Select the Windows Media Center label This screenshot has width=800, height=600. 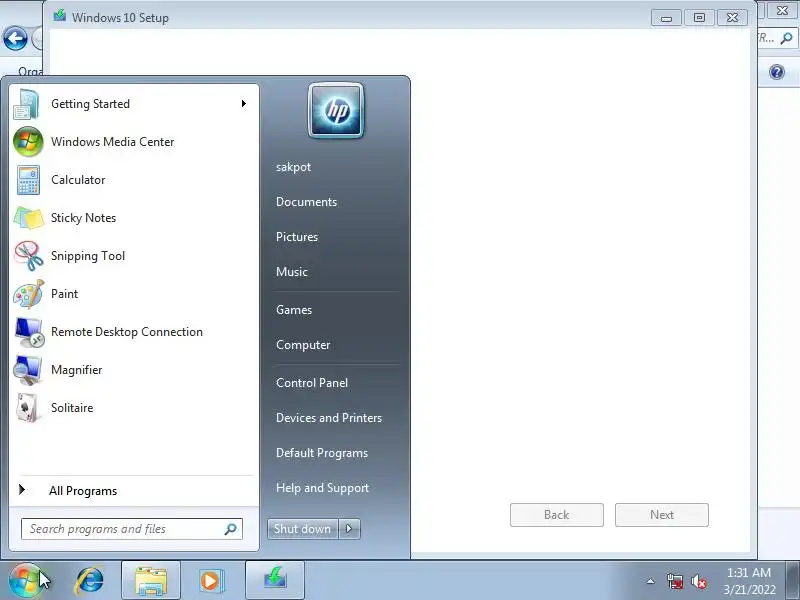pyautogui.click(x=113, y=142)
